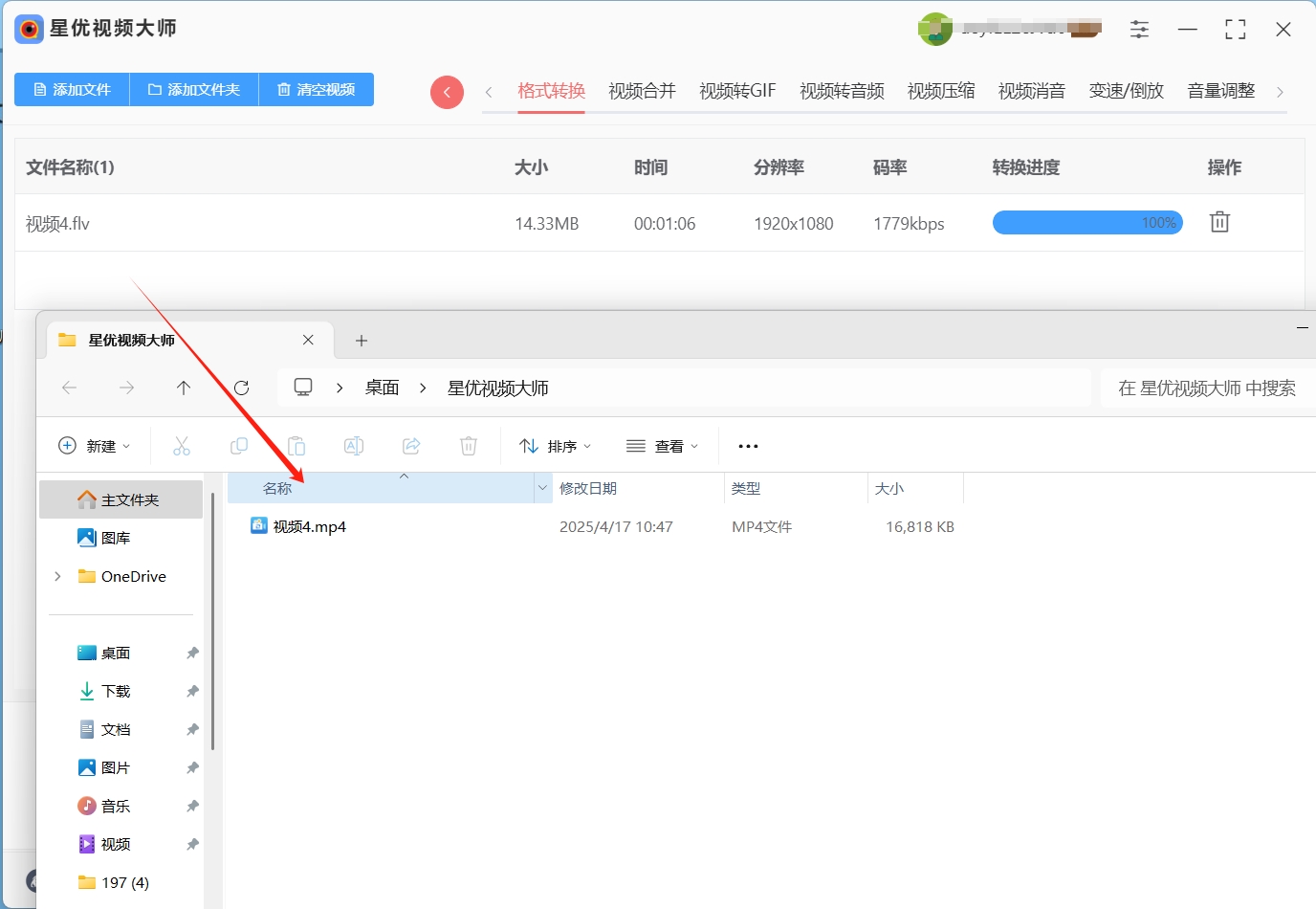This screenshot has height=909, width=1316.
Task: Add a new Explorer tab with plus
Action: click(x=362, y=341)
